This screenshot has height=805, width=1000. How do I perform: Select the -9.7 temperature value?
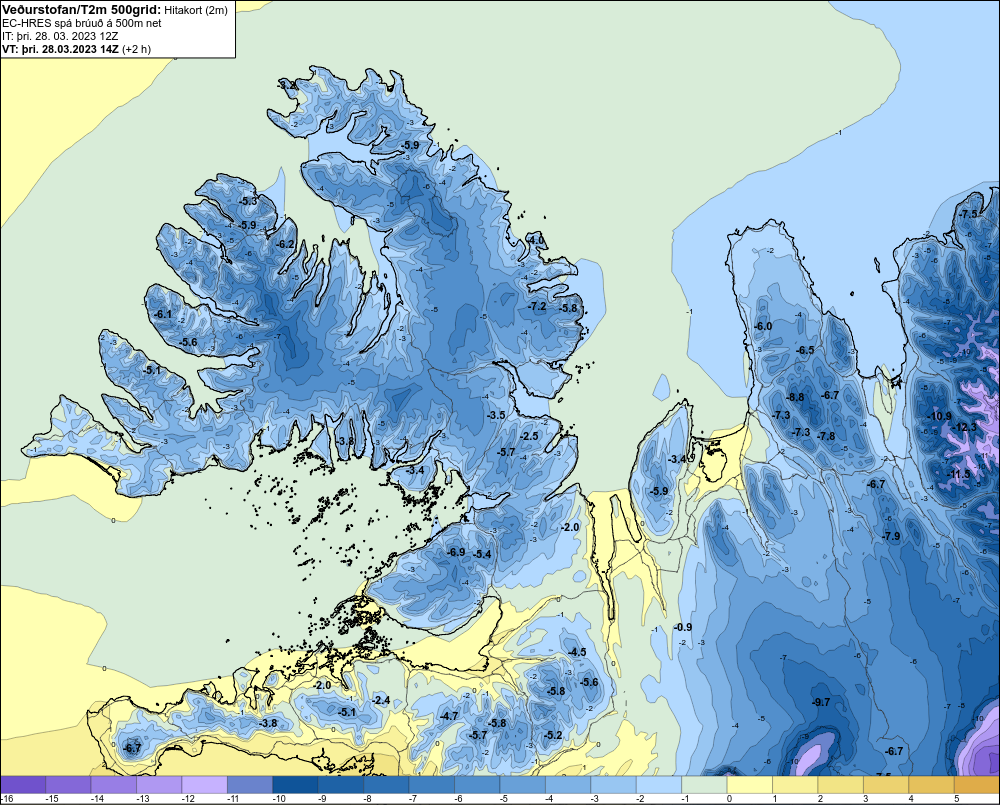click(x=821, y=702)
